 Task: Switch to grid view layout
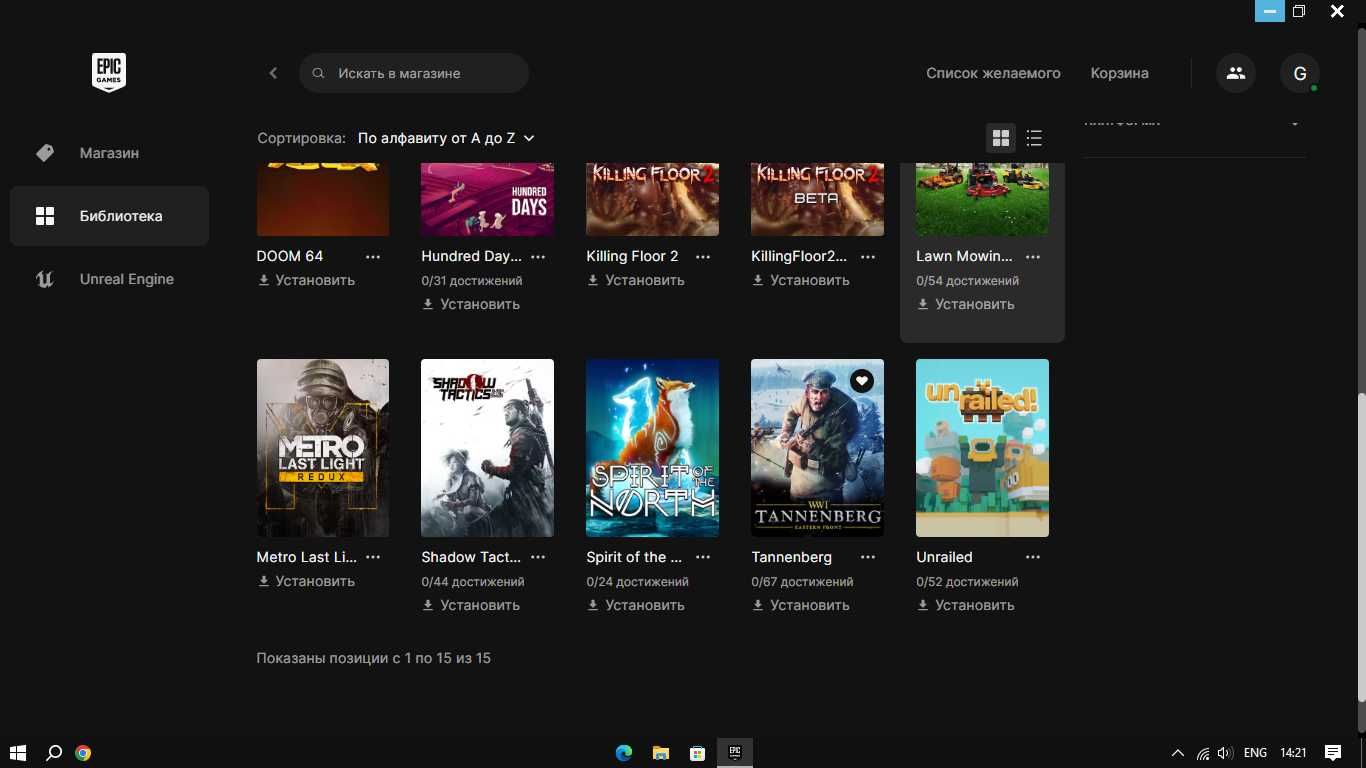coord(1001,138)
